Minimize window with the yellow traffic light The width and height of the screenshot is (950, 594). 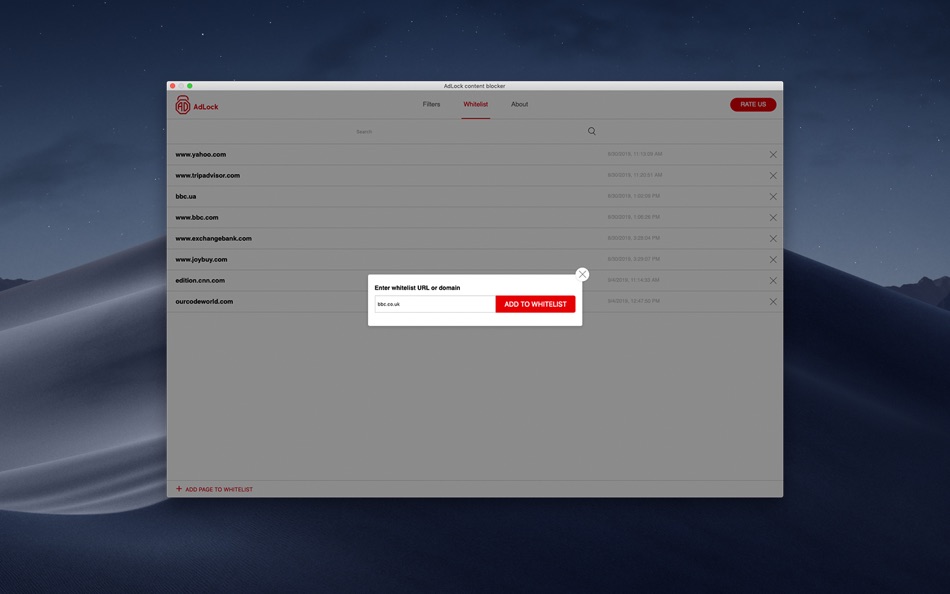180,85
